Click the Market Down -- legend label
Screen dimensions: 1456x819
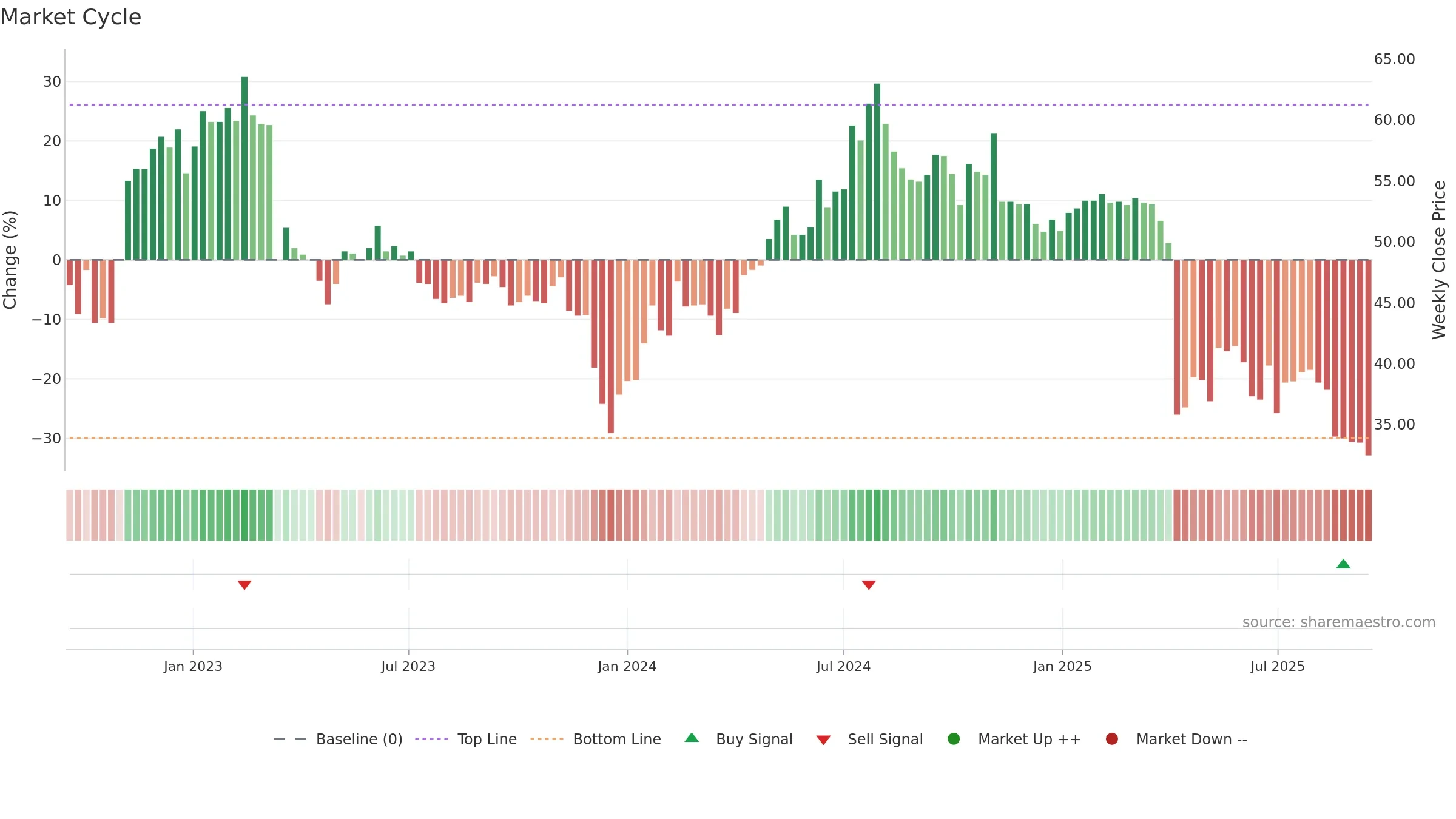click(x=1191, y=739)
